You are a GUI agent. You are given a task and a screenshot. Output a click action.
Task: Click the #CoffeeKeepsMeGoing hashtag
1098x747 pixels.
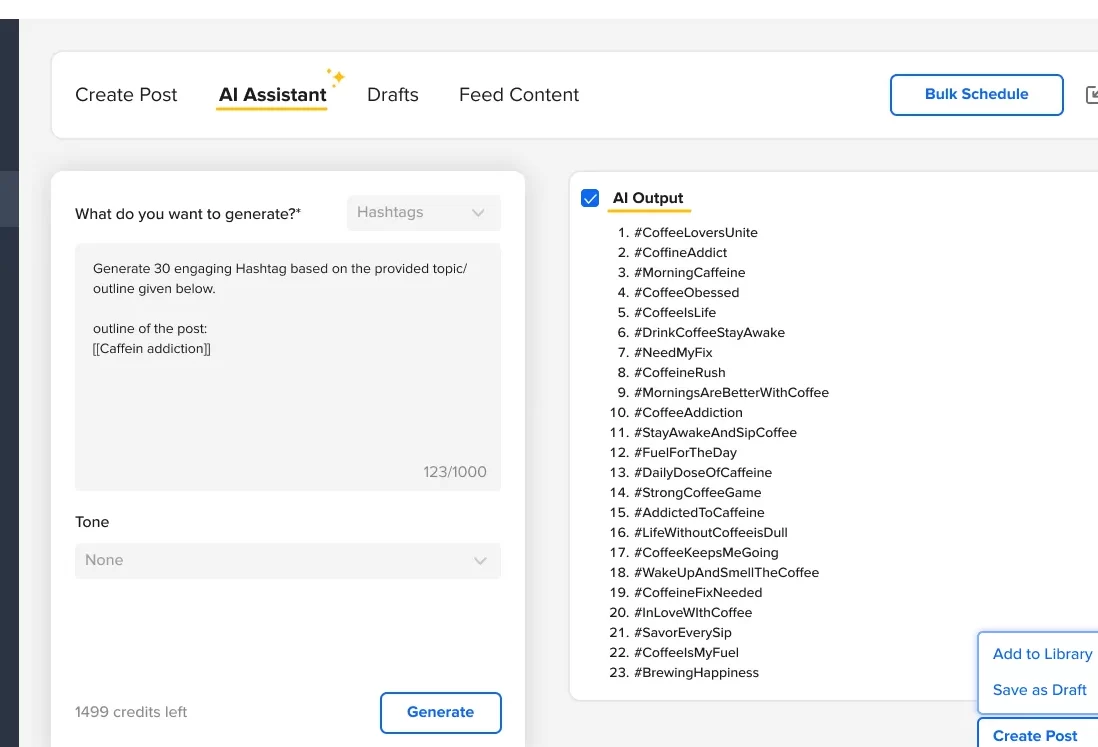tap(706, 552)
